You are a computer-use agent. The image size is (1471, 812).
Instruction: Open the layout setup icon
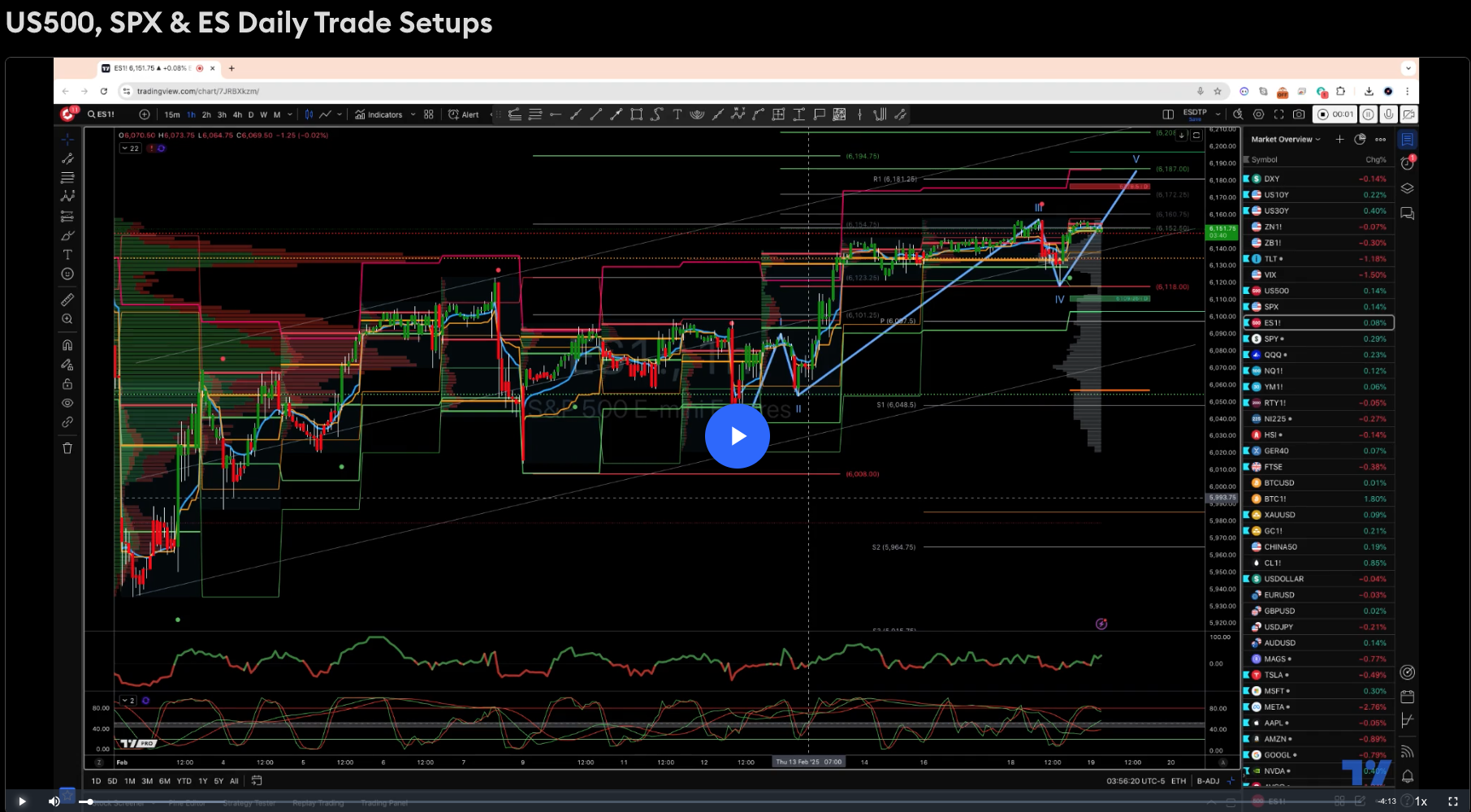click(1168, 114)
